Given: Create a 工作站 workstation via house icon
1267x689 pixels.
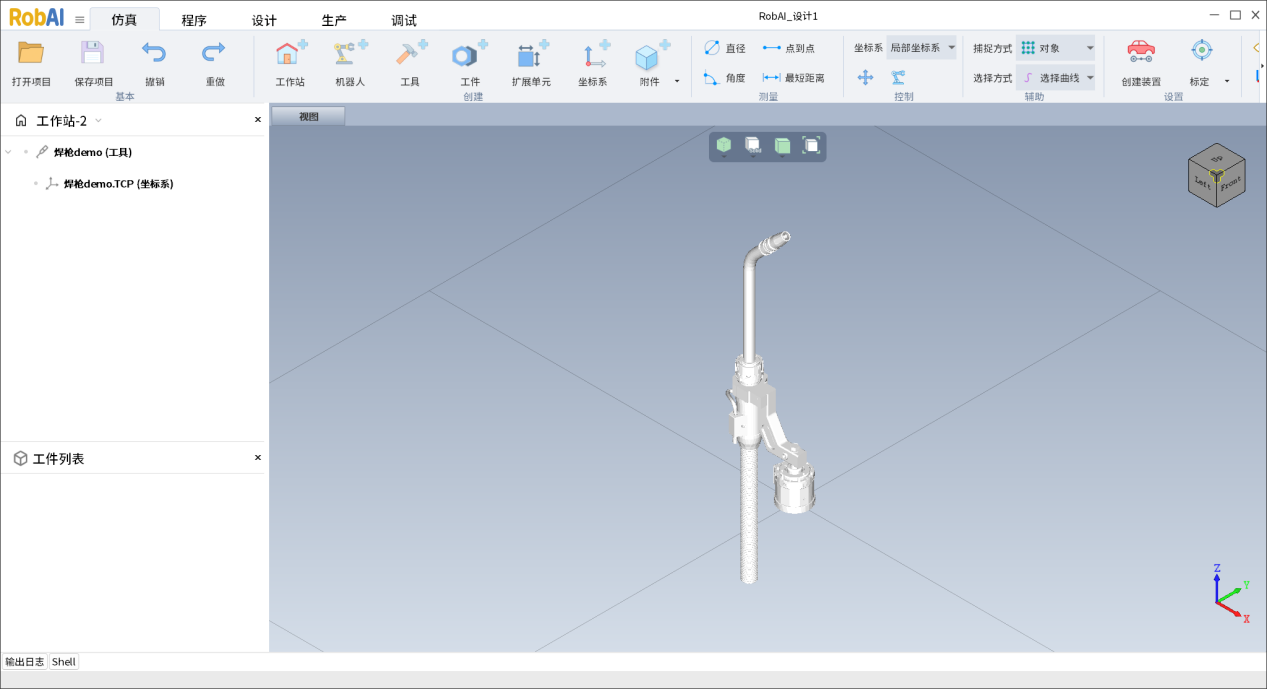Looking at the screenshot, I should coord(290,53).
